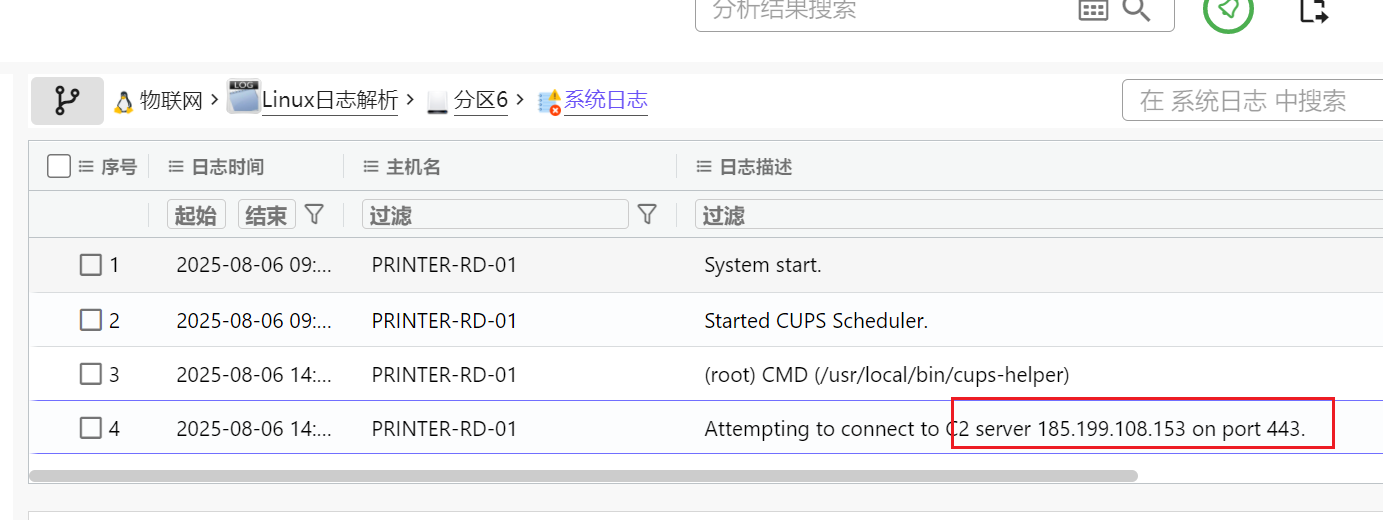Click the 结束 end time button
Screen dimensions: 1383x520
266,215
